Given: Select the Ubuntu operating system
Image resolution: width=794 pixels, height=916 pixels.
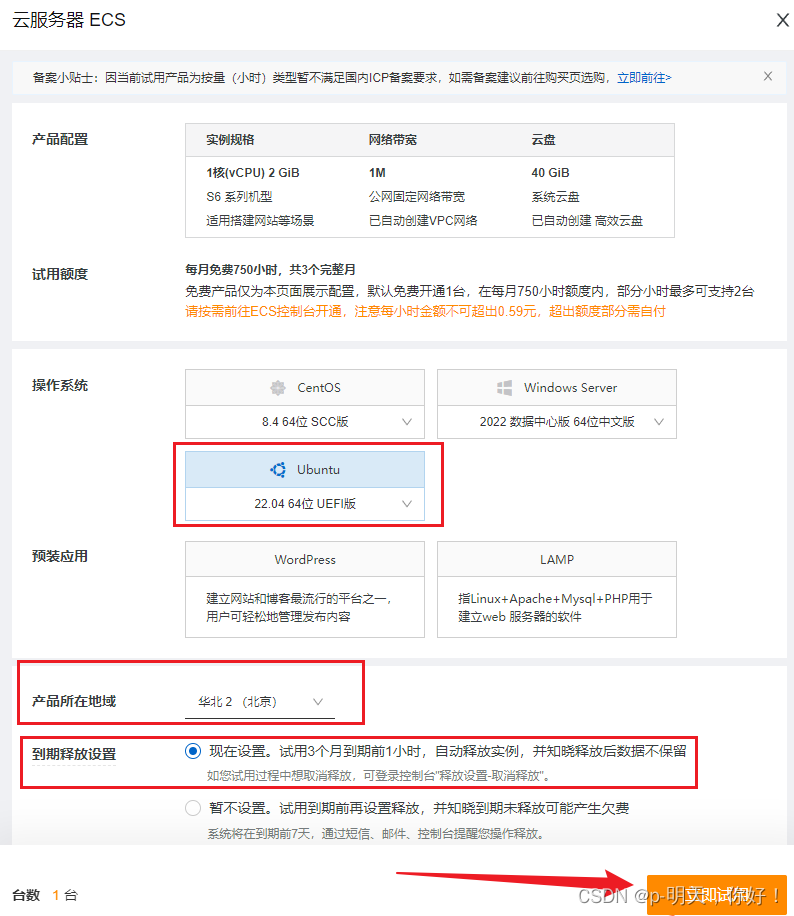Looking at the screenshot, I should [x=305, y=469].
